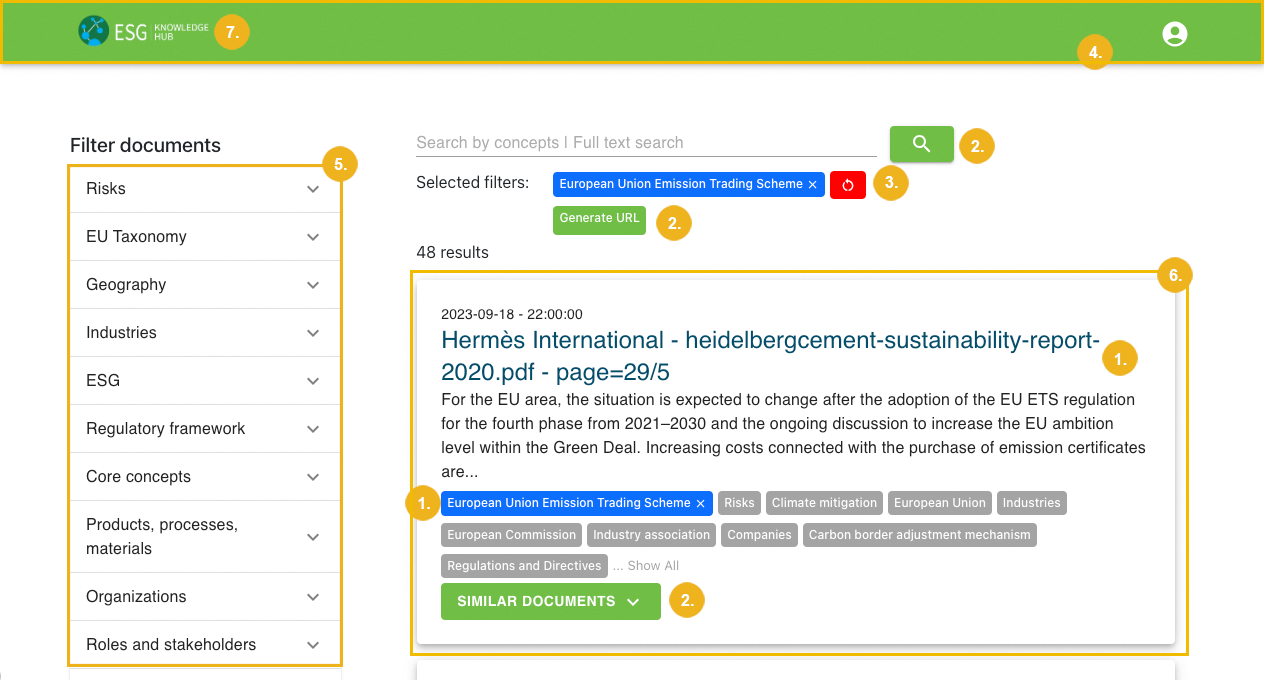Remove the blue tag inside the document card
This screenshot has width=1264, height=680.
(700, 503)
